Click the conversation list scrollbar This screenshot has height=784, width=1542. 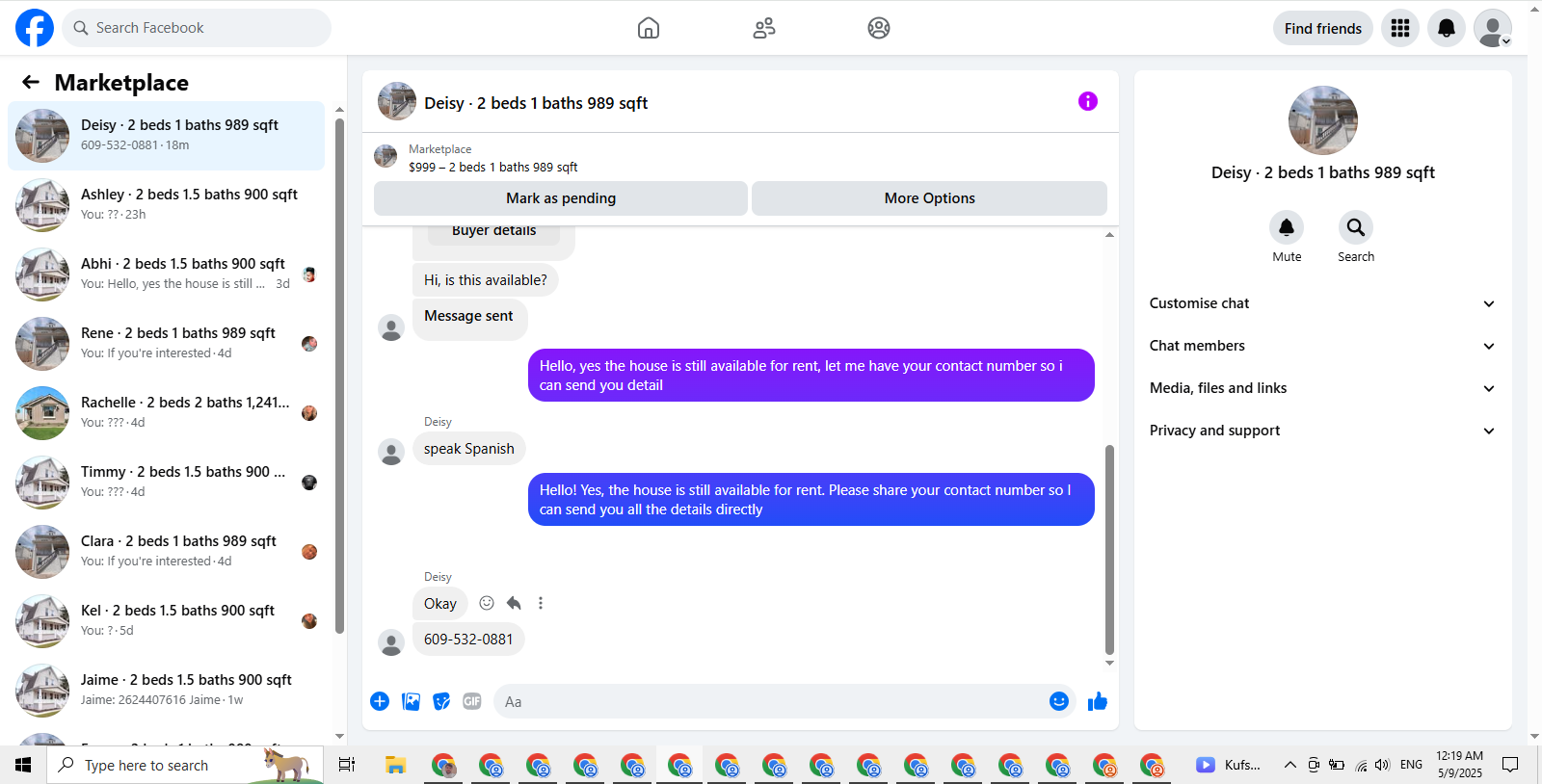coord(339,376)
